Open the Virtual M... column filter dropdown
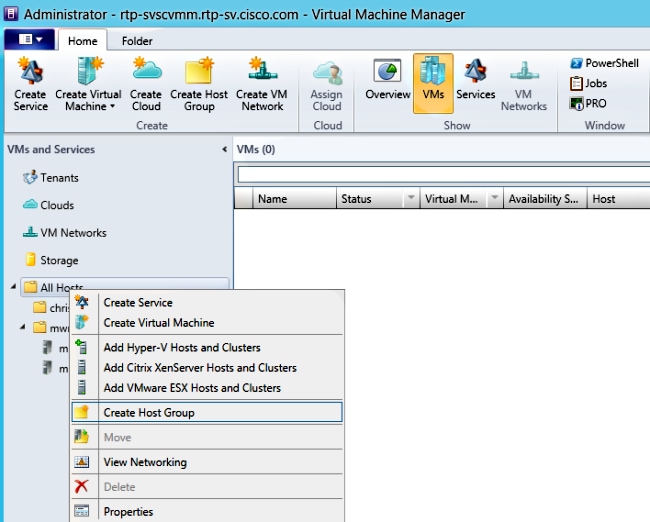 tap(495, 198)
